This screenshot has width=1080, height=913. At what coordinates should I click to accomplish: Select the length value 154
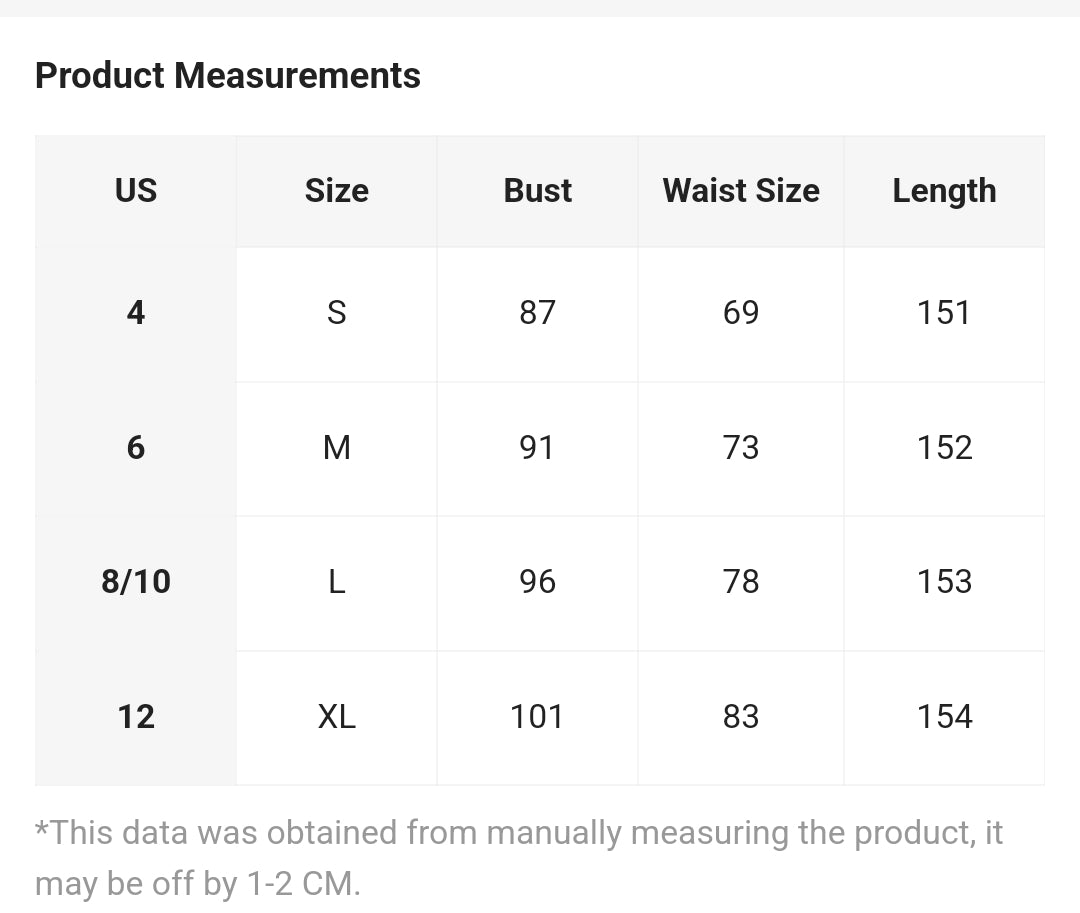[944, 717]
